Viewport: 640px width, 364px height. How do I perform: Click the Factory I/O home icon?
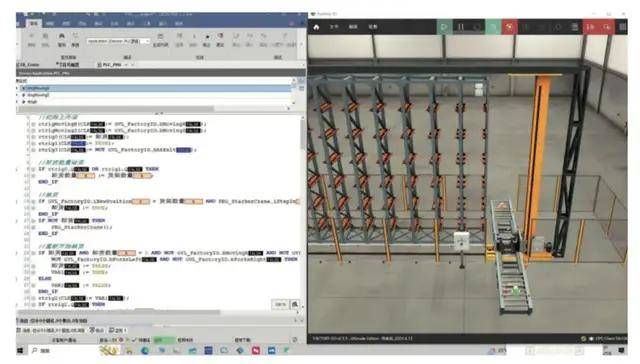click(316, 27)
